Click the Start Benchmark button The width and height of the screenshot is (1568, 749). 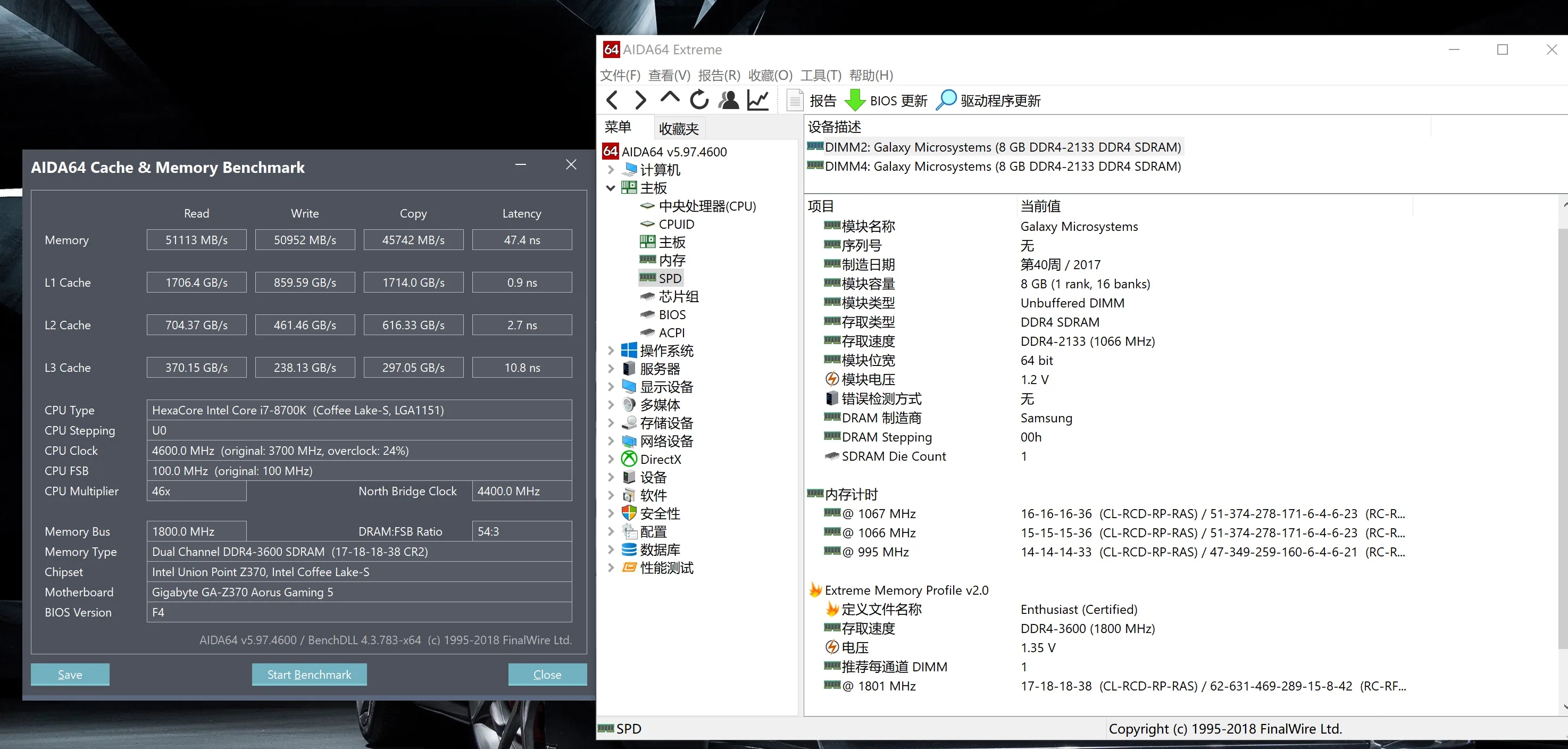coord(309,674)
